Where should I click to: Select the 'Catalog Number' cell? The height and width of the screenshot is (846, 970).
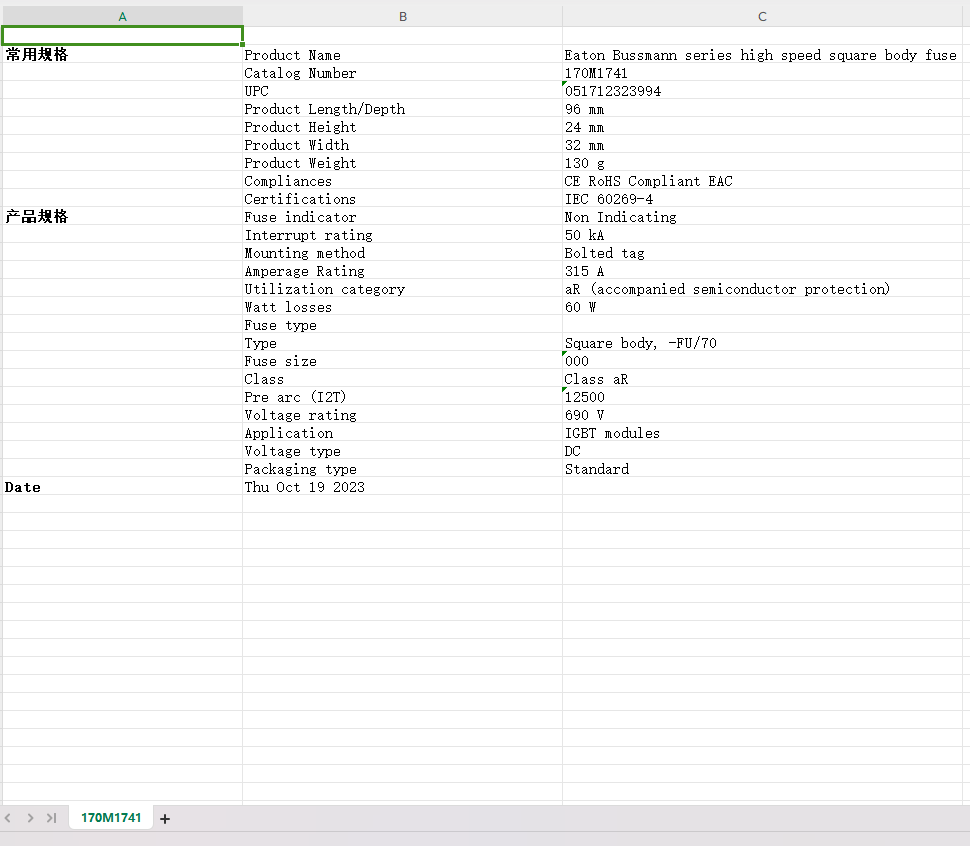pos(403,72)
